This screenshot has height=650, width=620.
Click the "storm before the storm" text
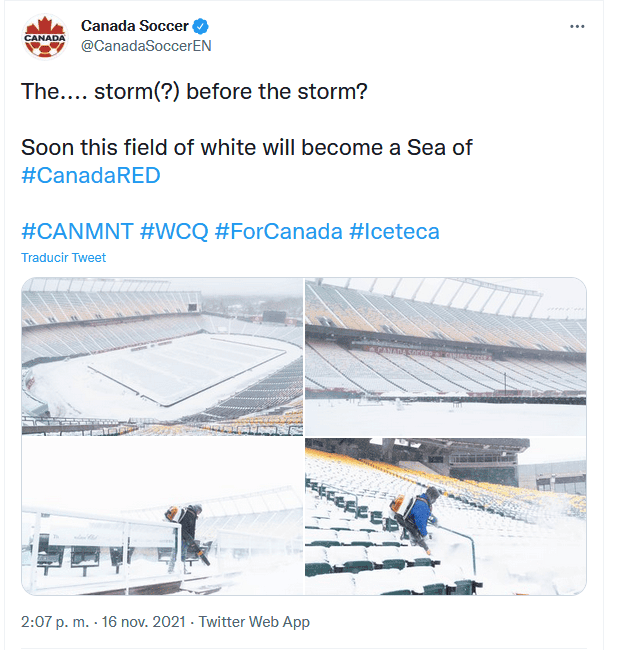point(194,91)
